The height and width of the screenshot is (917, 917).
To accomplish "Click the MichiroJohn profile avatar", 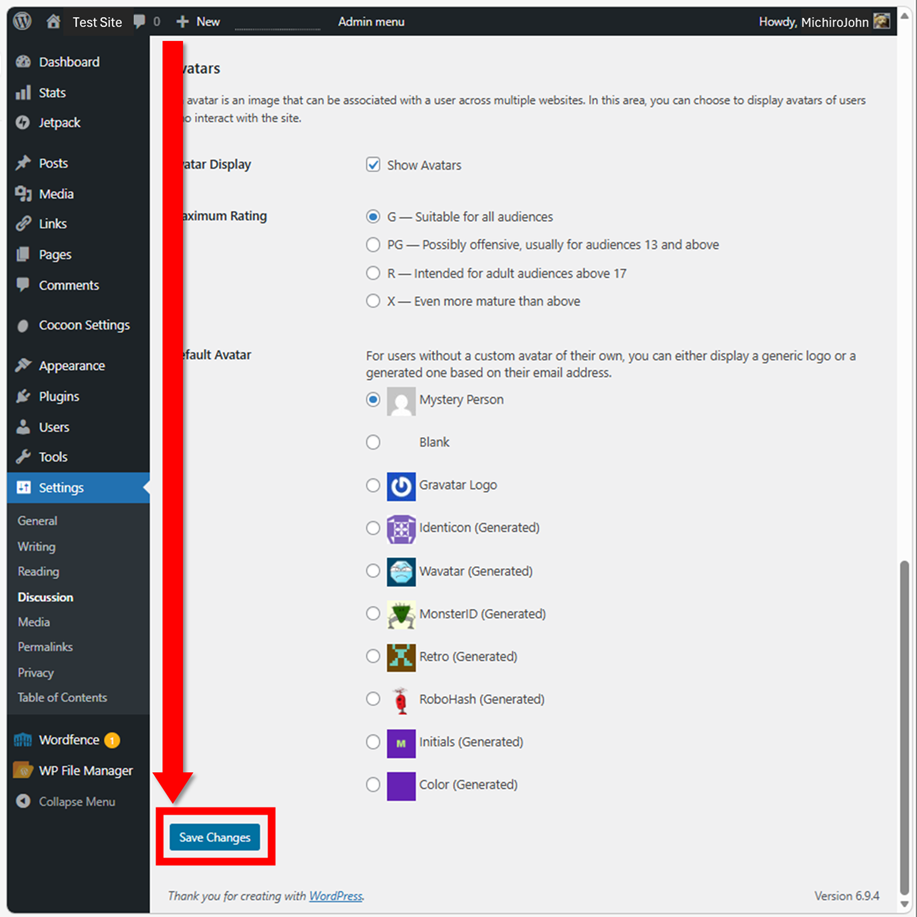I will click(881, 21).
